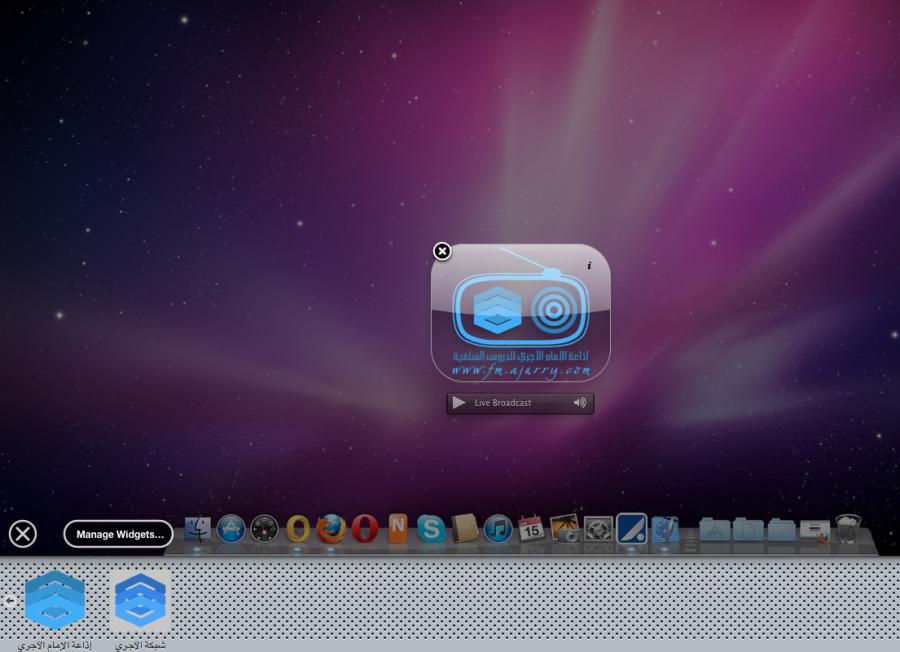Viewport: 900px width, 652px height.
Task: Close the widget bar with the large X
Action: pos(23,534)
